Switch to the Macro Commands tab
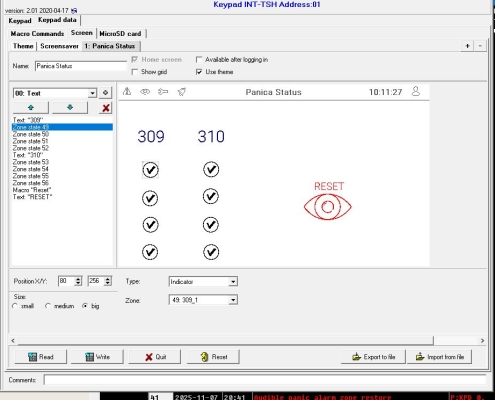Image resolution: width=495 pixels, height=400 pixels. (37, 34)
